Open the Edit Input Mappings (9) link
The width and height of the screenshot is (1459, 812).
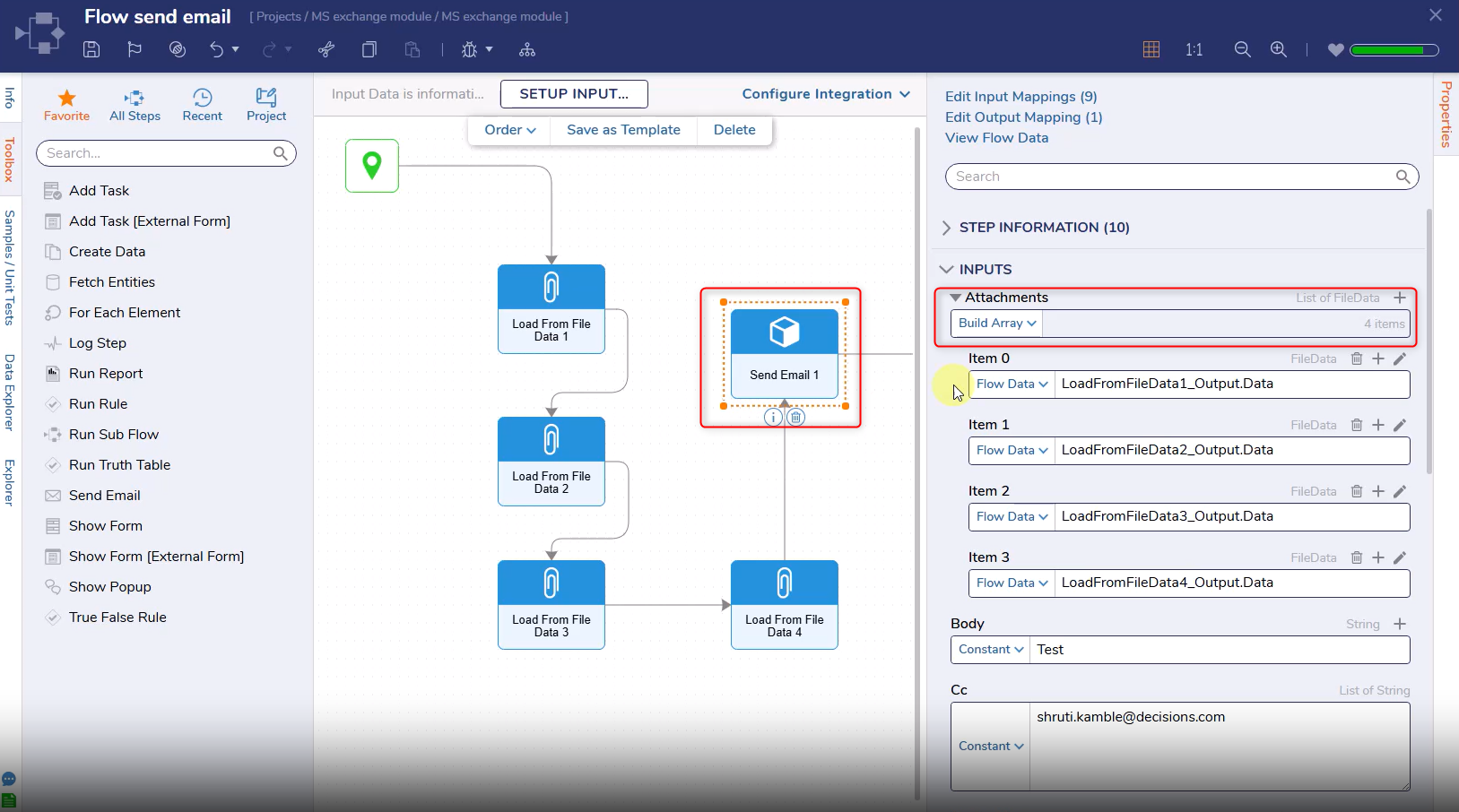[1021, 97]
